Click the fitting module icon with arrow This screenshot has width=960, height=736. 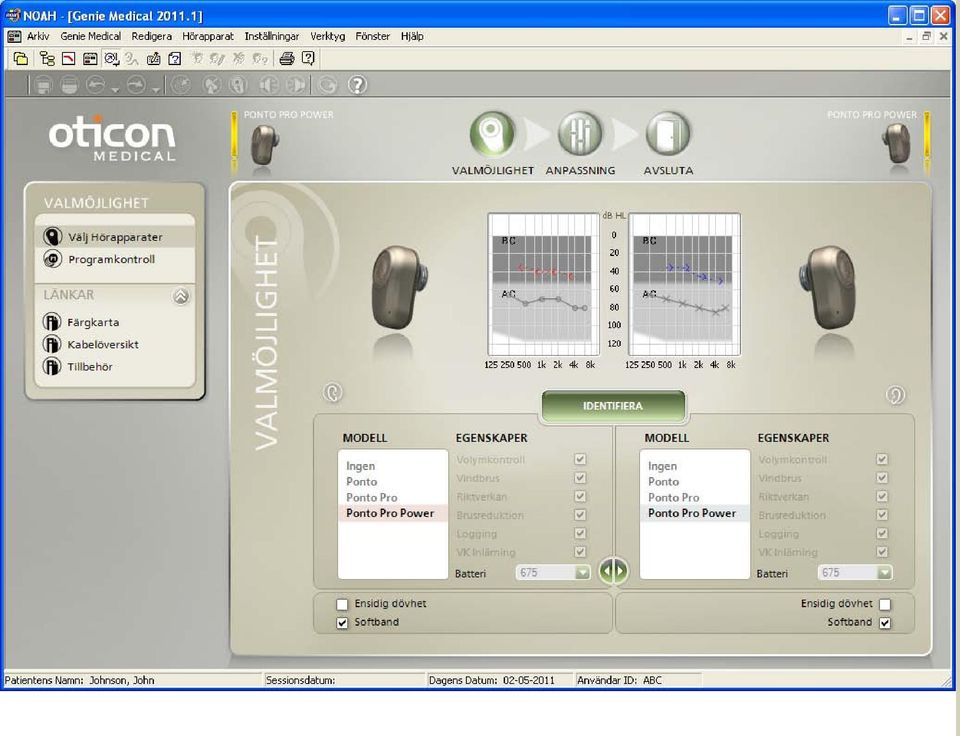(x=111, y=59)
